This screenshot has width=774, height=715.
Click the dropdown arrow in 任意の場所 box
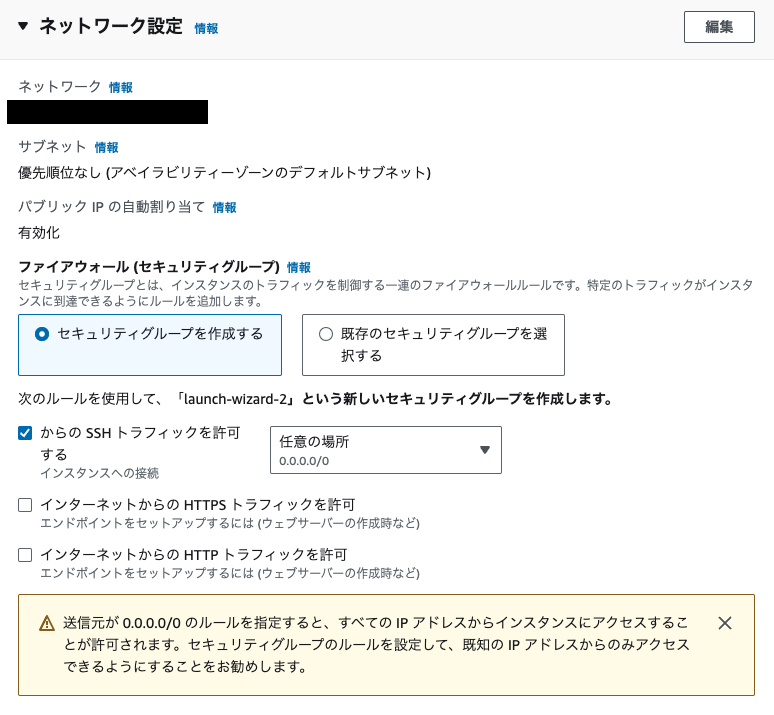(484, 450)
